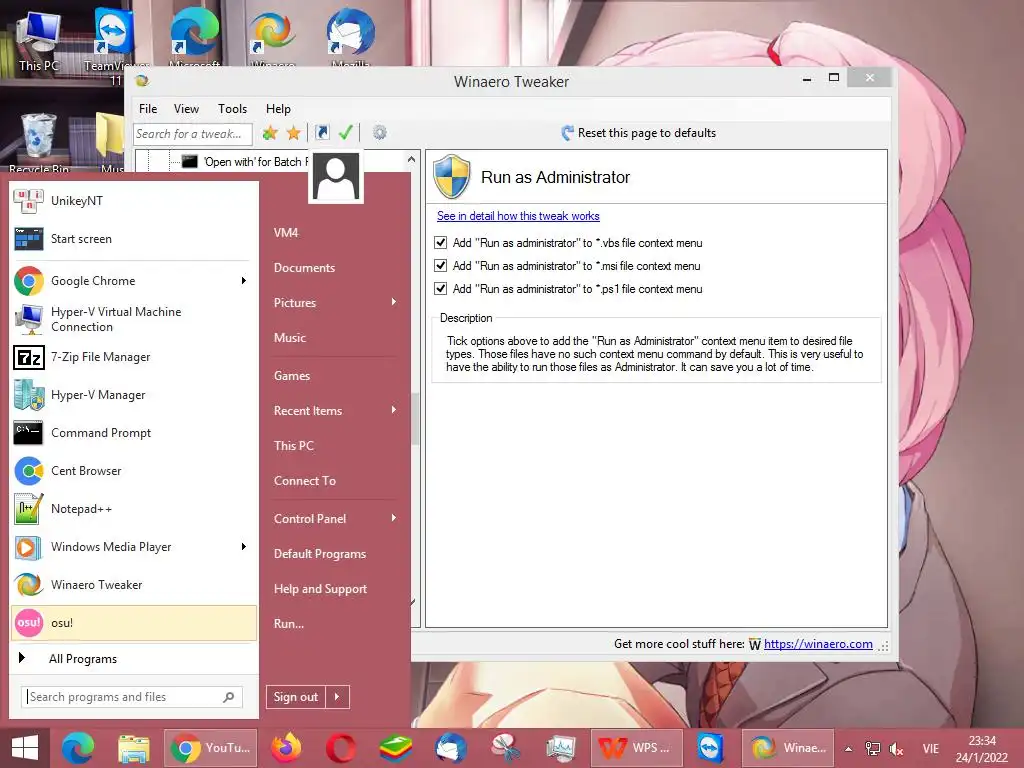Expand Google Chrome jump list arrow

[244, 281]
